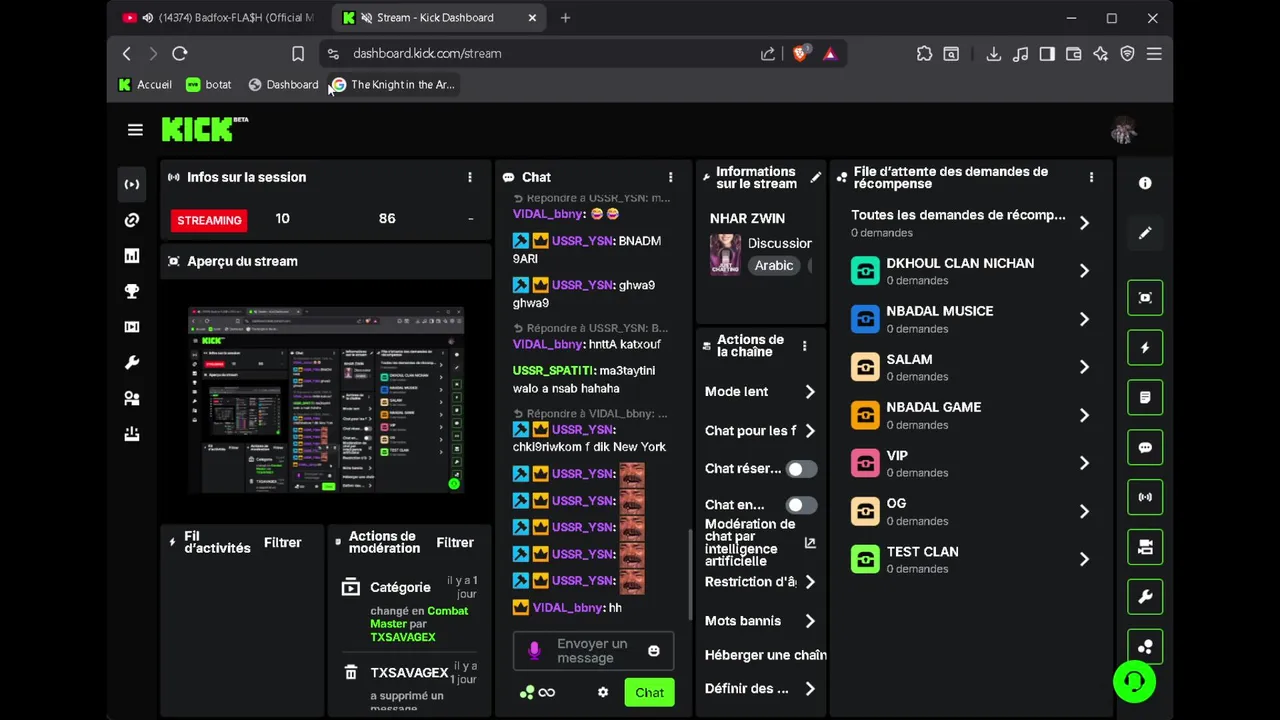1280x720 pixels.
Task: Open the community users sidebar icon
Action: pos(132,398)
